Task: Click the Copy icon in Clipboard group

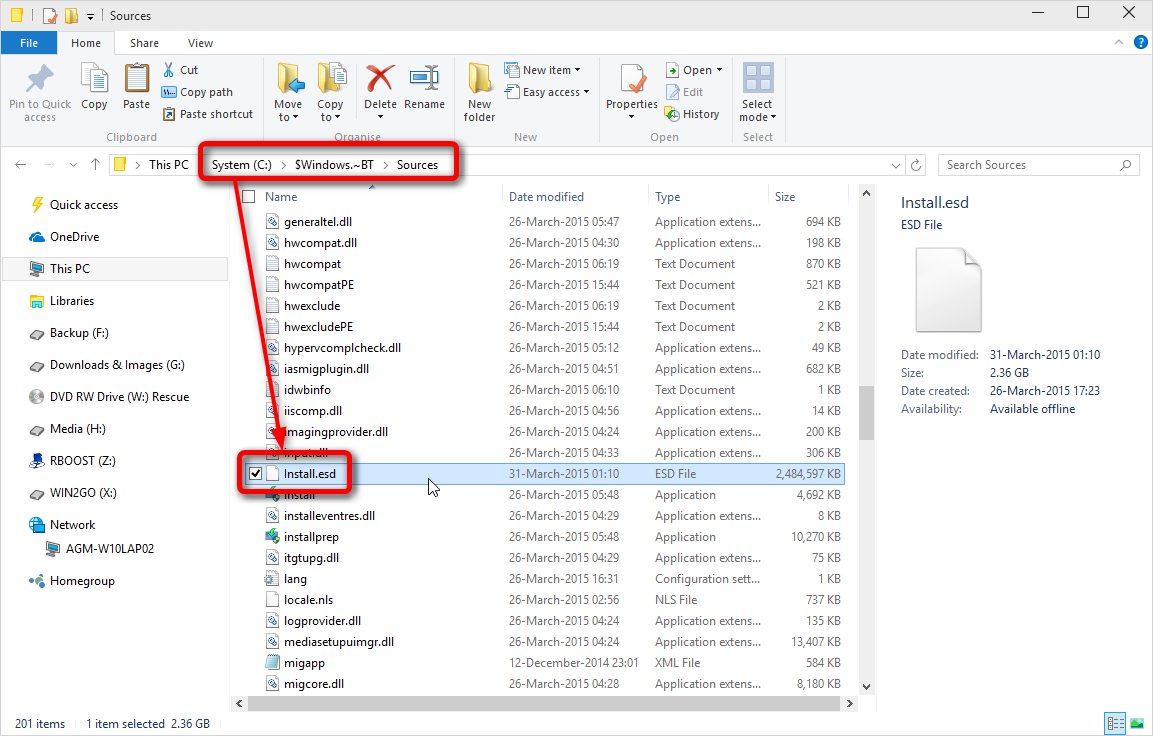Action: 94,79
